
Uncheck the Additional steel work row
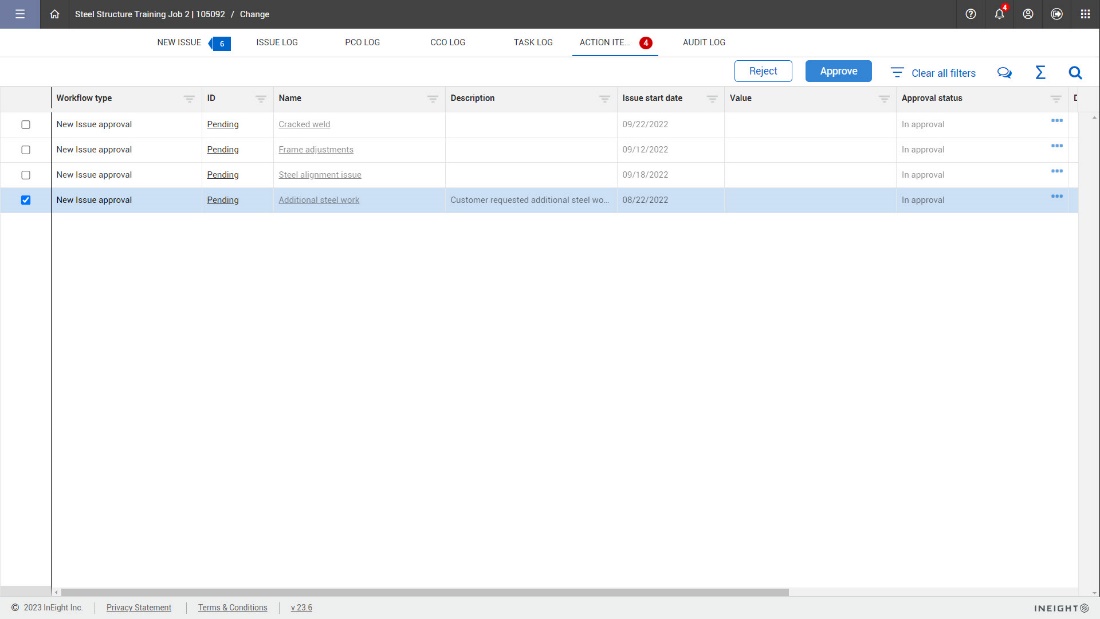pyautogui.click(x=26, y=200)
